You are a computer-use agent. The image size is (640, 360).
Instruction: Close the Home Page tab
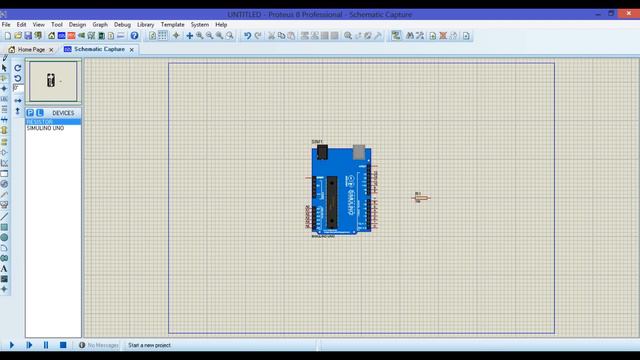(51, 50)
